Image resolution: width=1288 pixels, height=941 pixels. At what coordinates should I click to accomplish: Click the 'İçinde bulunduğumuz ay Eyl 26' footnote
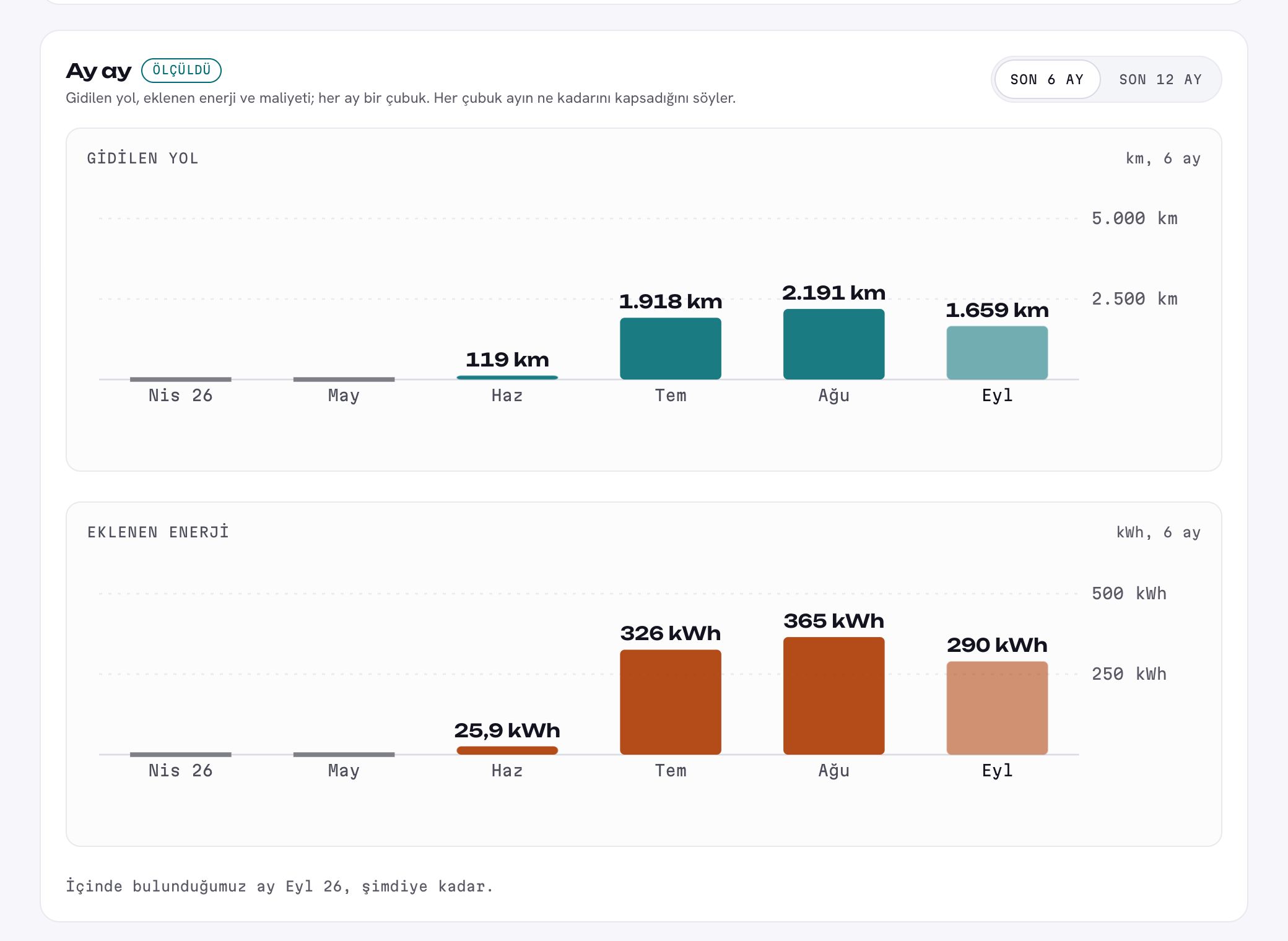click(279, 887)
